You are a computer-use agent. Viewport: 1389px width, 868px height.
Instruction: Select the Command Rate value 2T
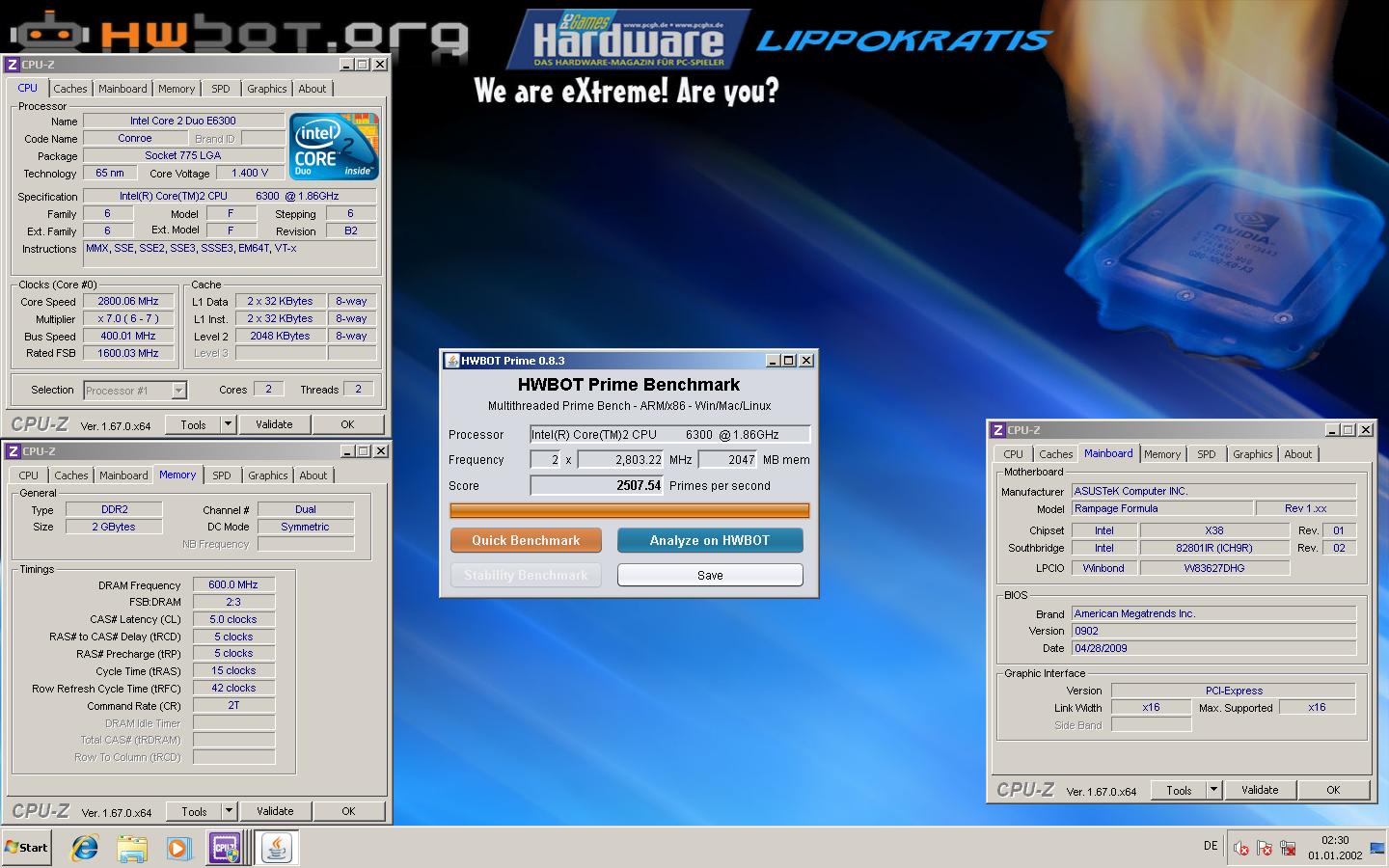point(233,706)
